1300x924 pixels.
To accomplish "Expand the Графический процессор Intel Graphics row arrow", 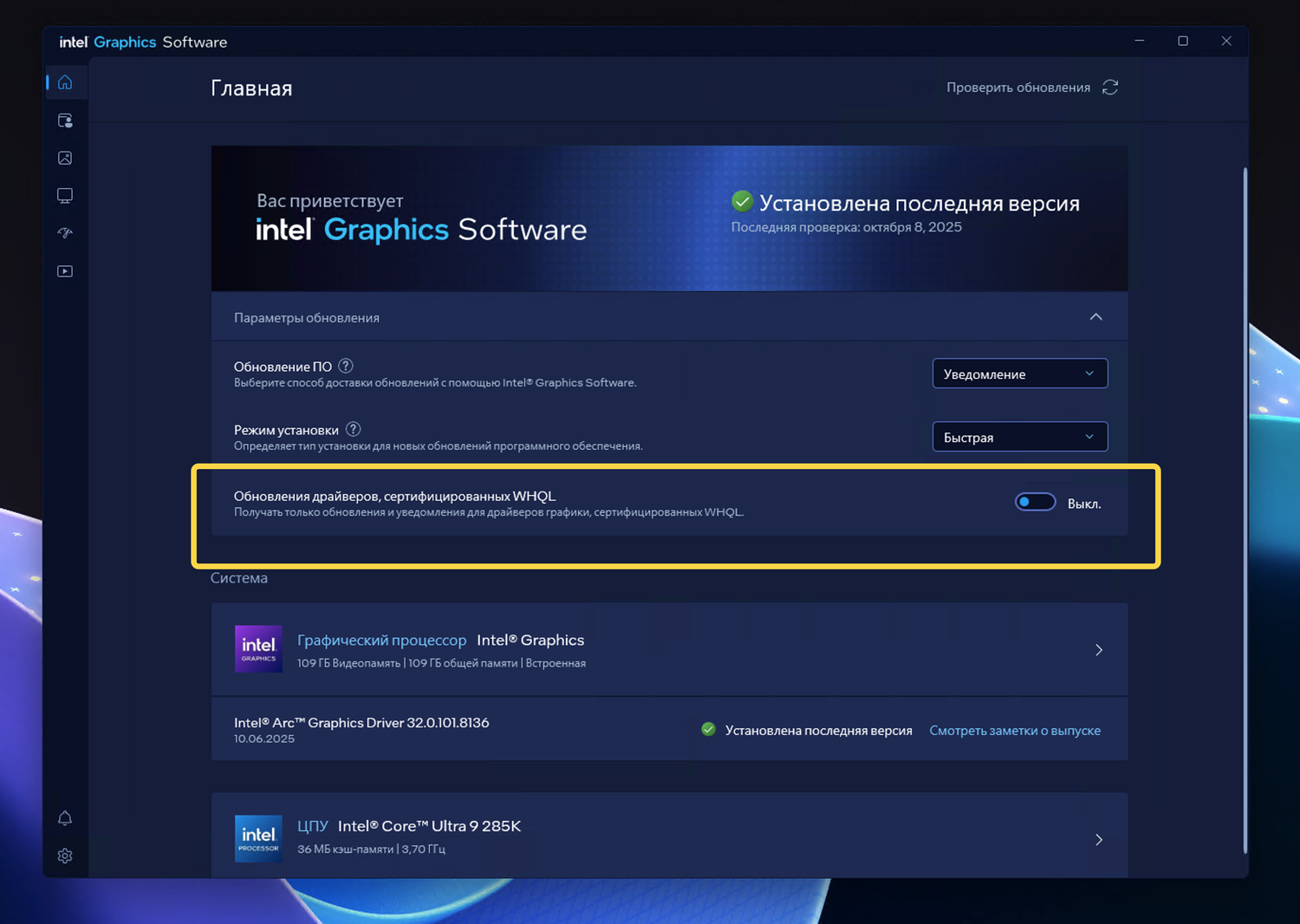I will 1099,650.
